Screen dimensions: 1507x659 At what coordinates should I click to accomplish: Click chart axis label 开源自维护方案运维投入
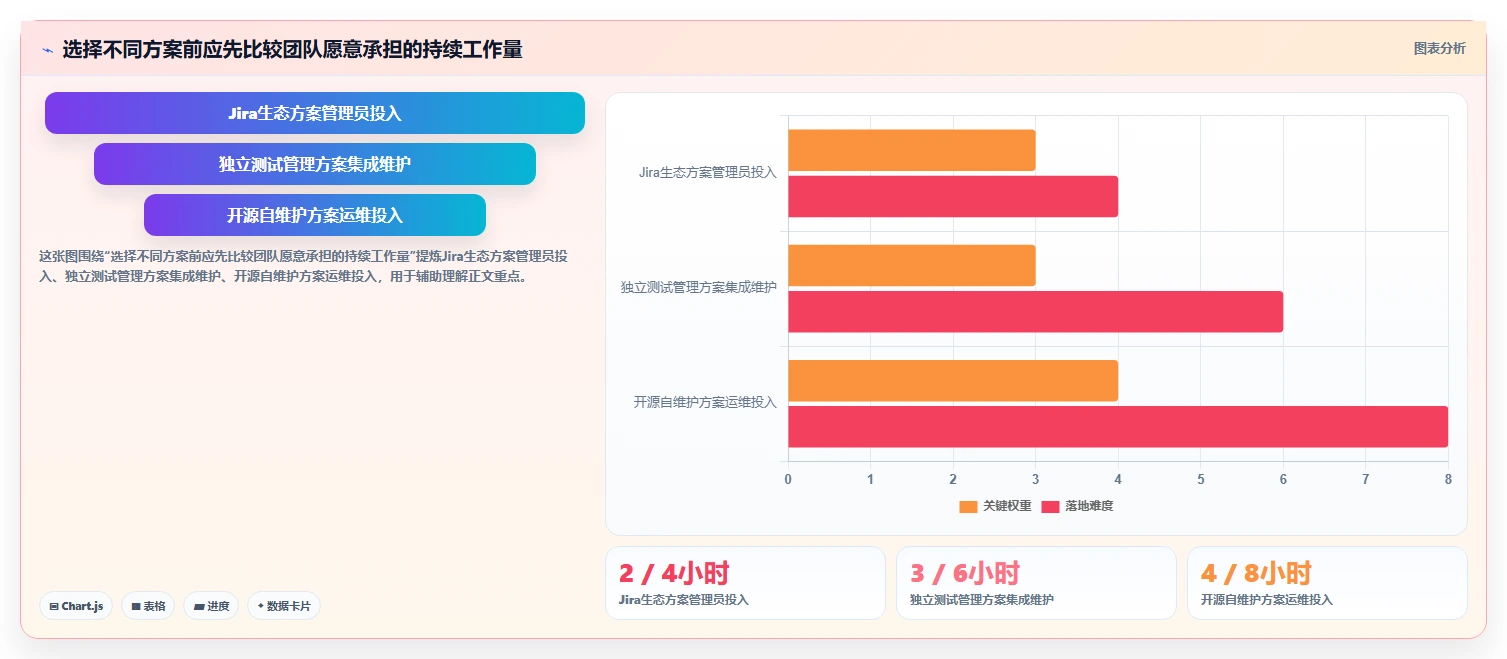[x=705, y=402]
